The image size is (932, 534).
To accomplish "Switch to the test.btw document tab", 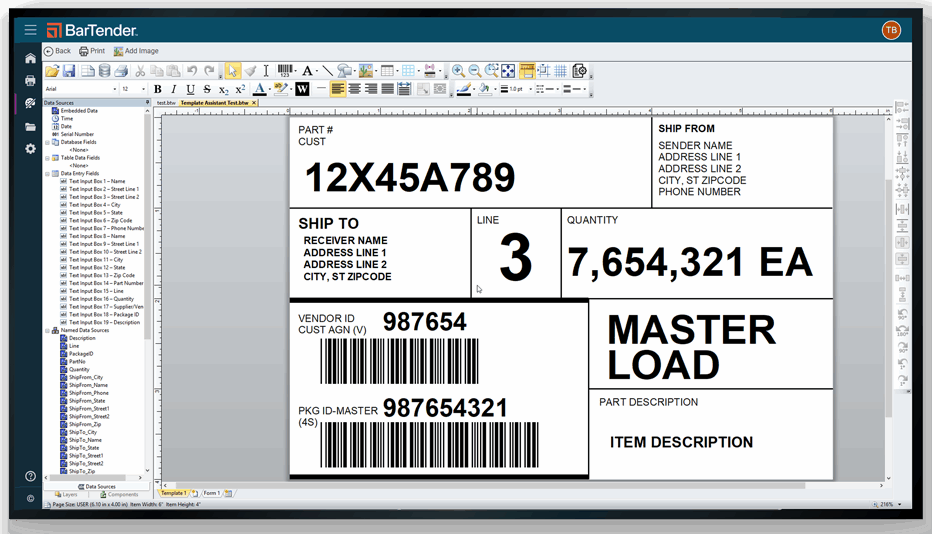I will (x=166, y=102).
